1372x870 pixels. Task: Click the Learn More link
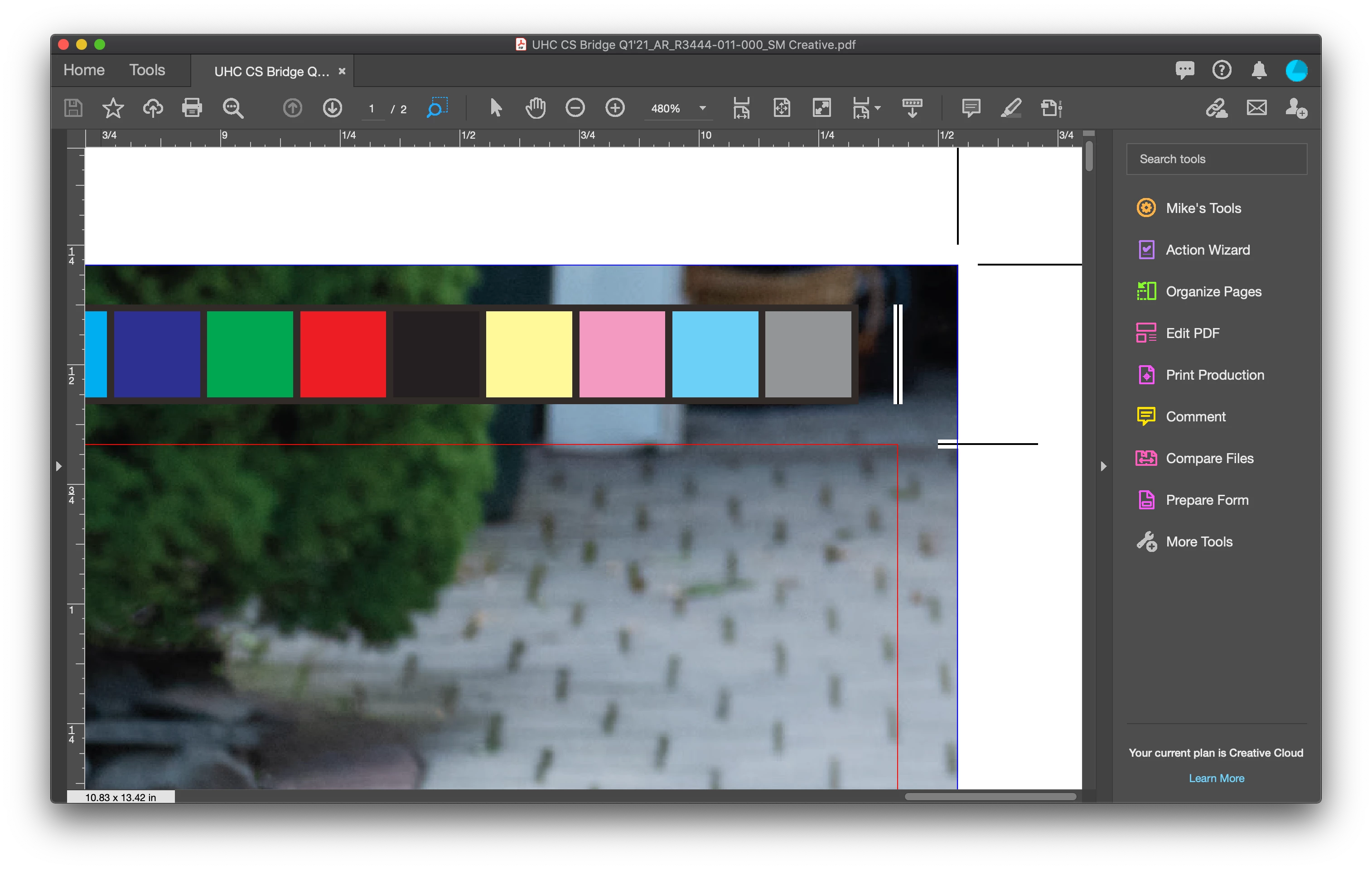pyautogui.click(x=1216, y=778)
